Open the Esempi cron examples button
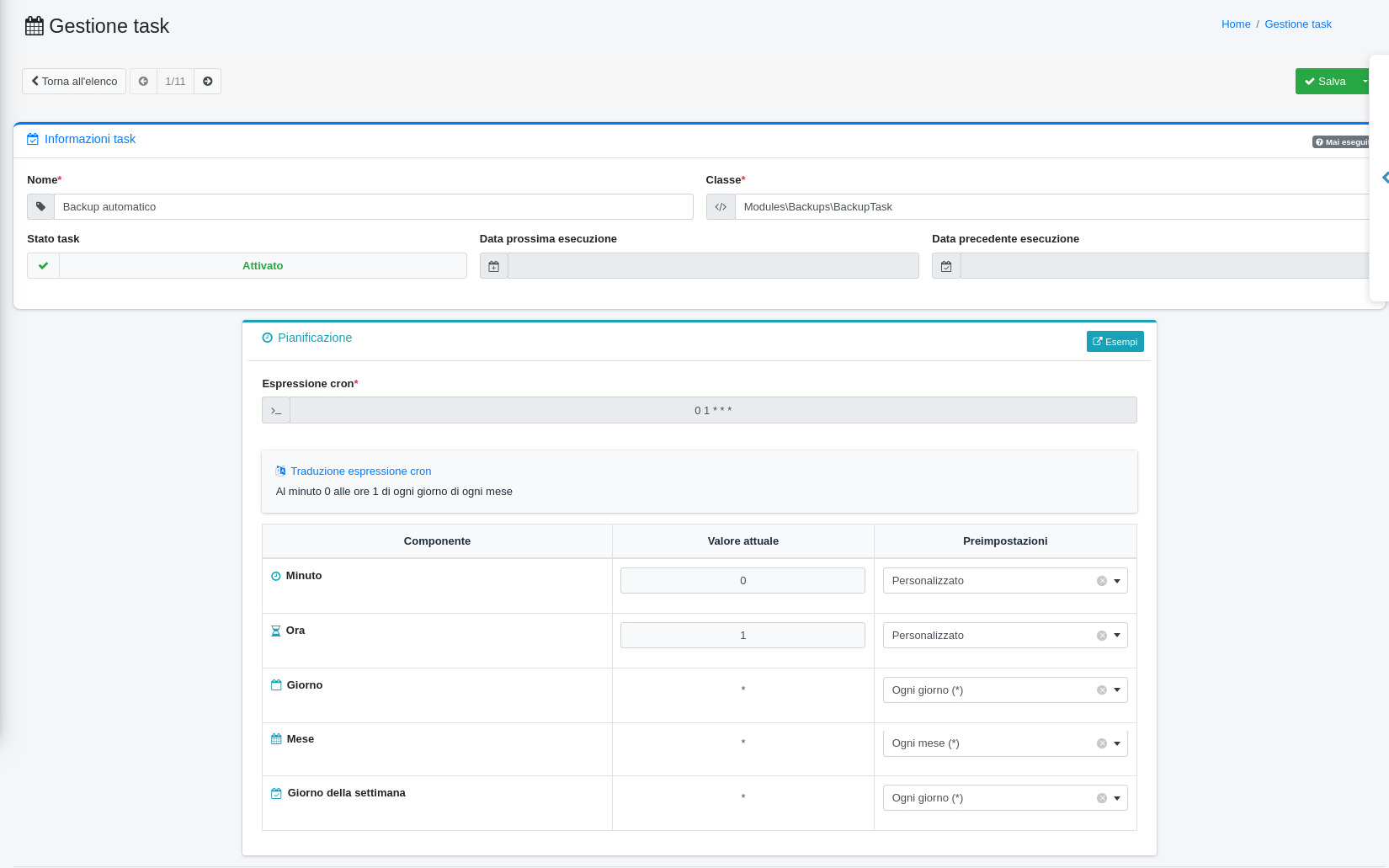 (1115, 342)
